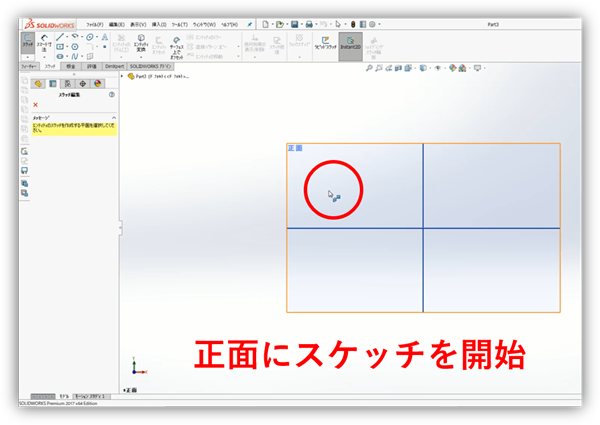Click the Edit Appearance color sphere icon

[453, 68]
